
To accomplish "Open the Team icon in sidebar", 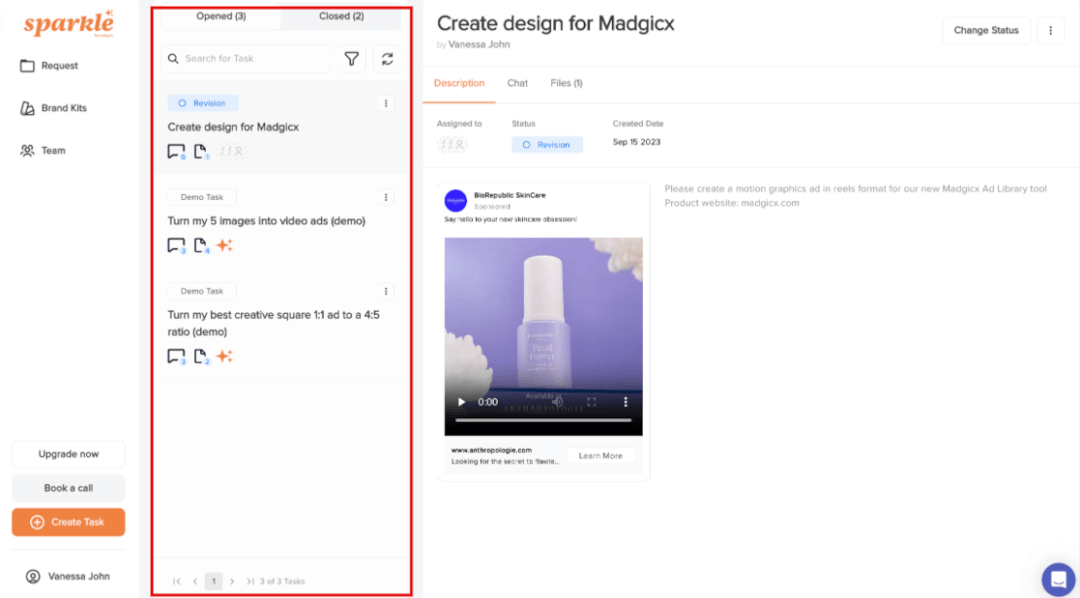I will point(27,151).
